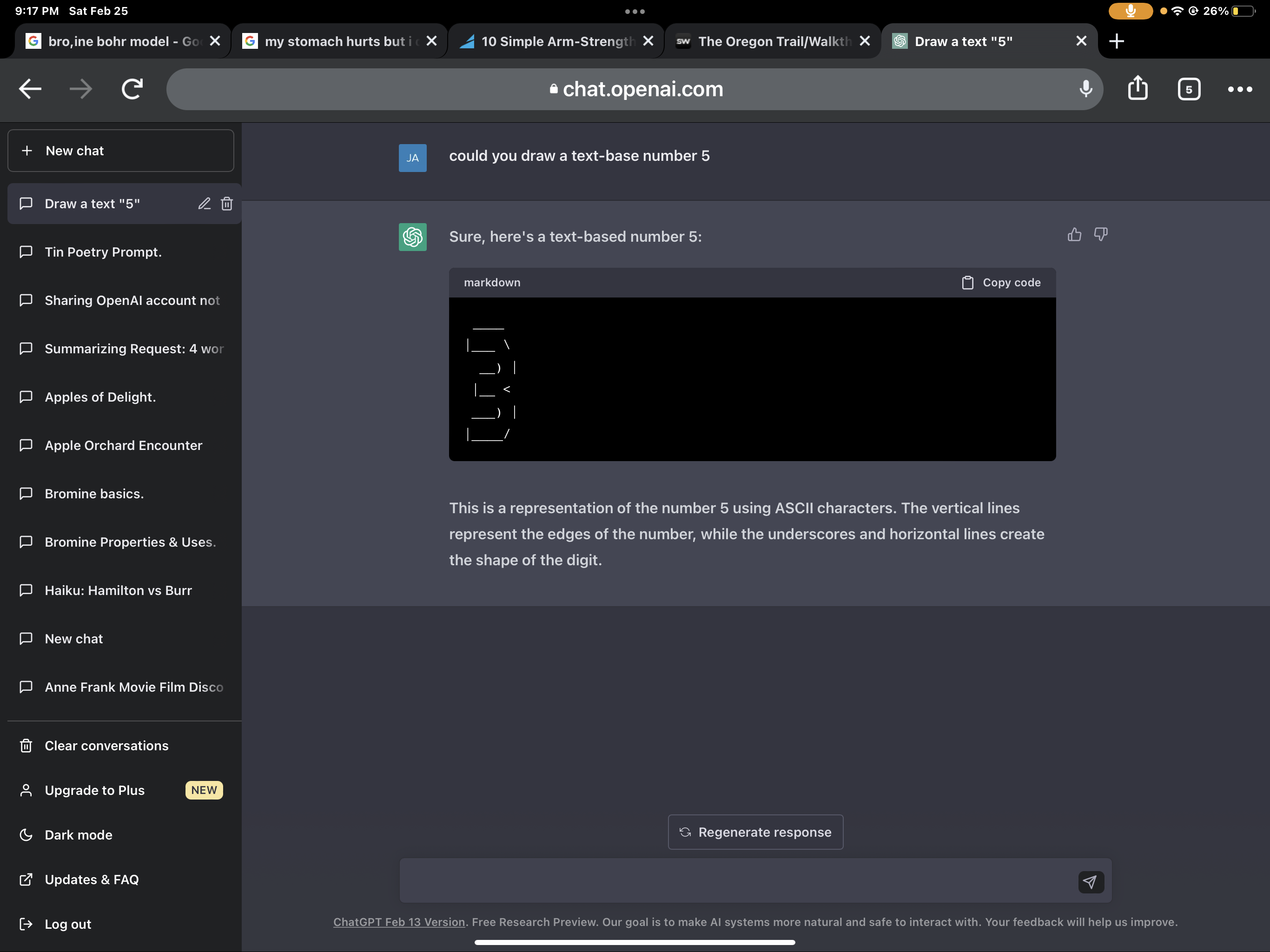Start a New chat from sidebar
The height and width of the screenshot is (952, 1270).
pyautogui.click(x=120, y=151)
